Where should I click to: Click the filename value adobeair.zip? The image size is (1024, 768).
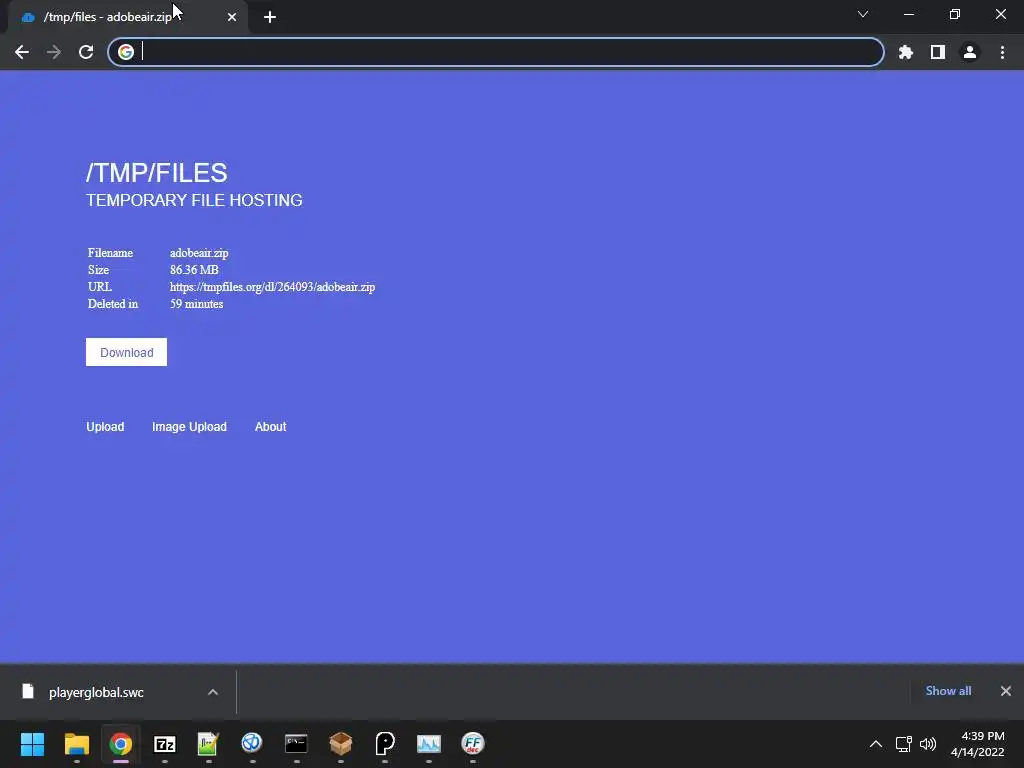(199, 253)
